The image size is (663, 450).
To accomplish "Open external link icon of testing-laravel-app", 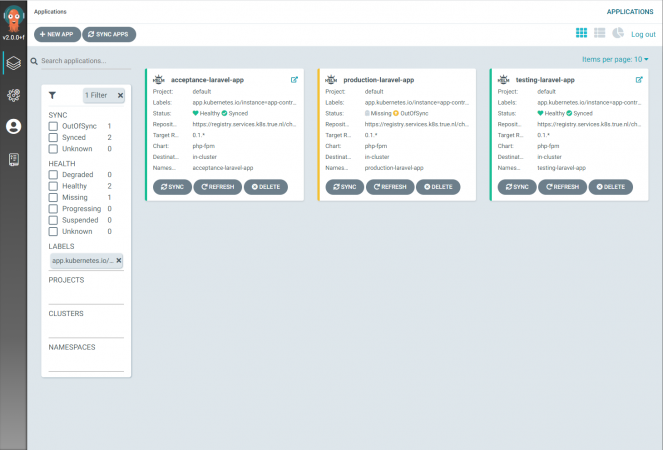I will tap(639, 80).
